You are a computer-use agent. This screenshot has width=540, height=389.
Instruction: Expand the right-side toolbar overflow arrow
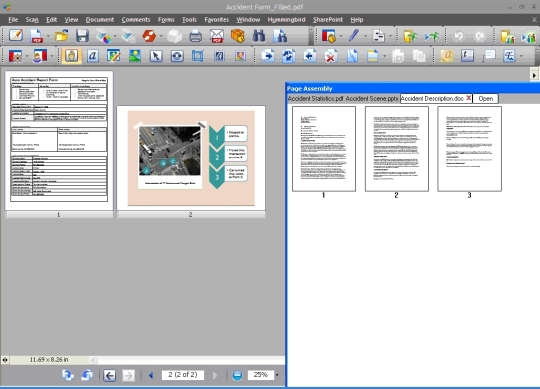[534, 75]
